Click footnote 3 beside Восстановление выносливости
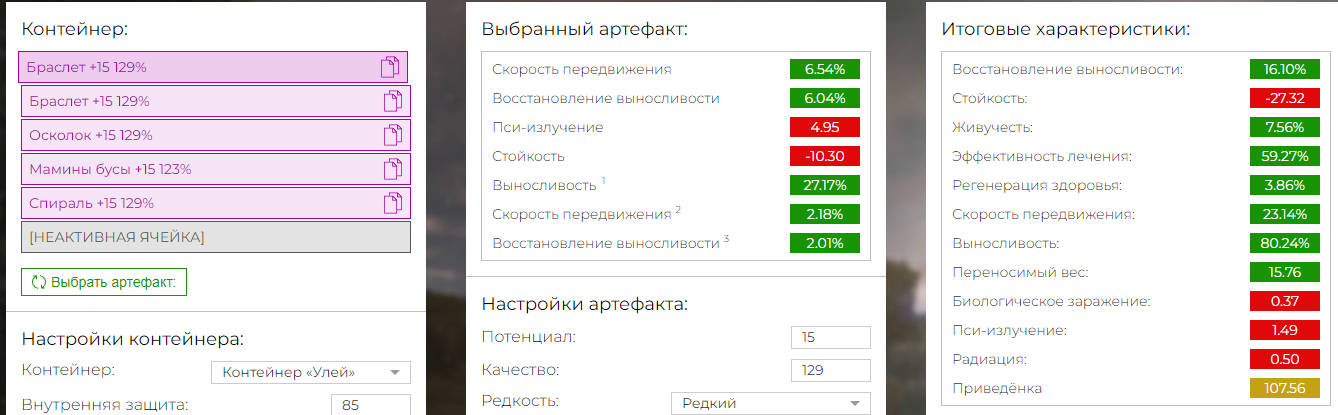 coord(728,238)
